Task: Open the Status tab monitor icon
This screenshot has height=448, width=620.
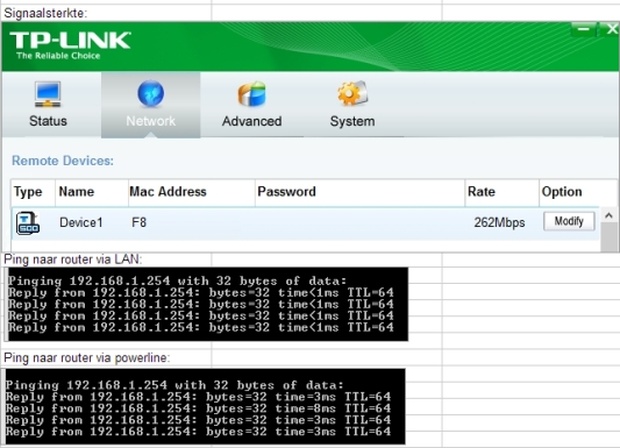Action: click(47, 94)
